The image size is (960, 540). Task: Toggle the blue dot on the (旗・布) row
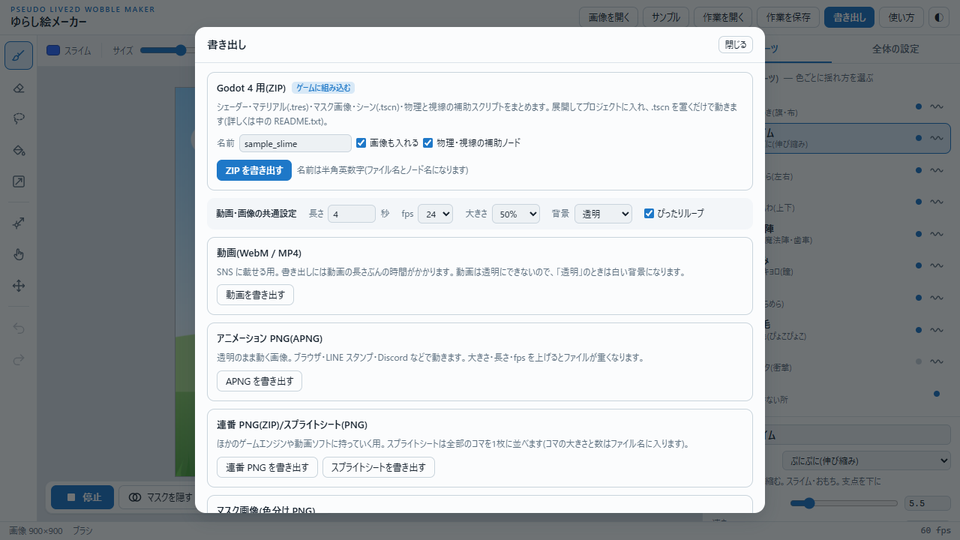coord(918,107)
